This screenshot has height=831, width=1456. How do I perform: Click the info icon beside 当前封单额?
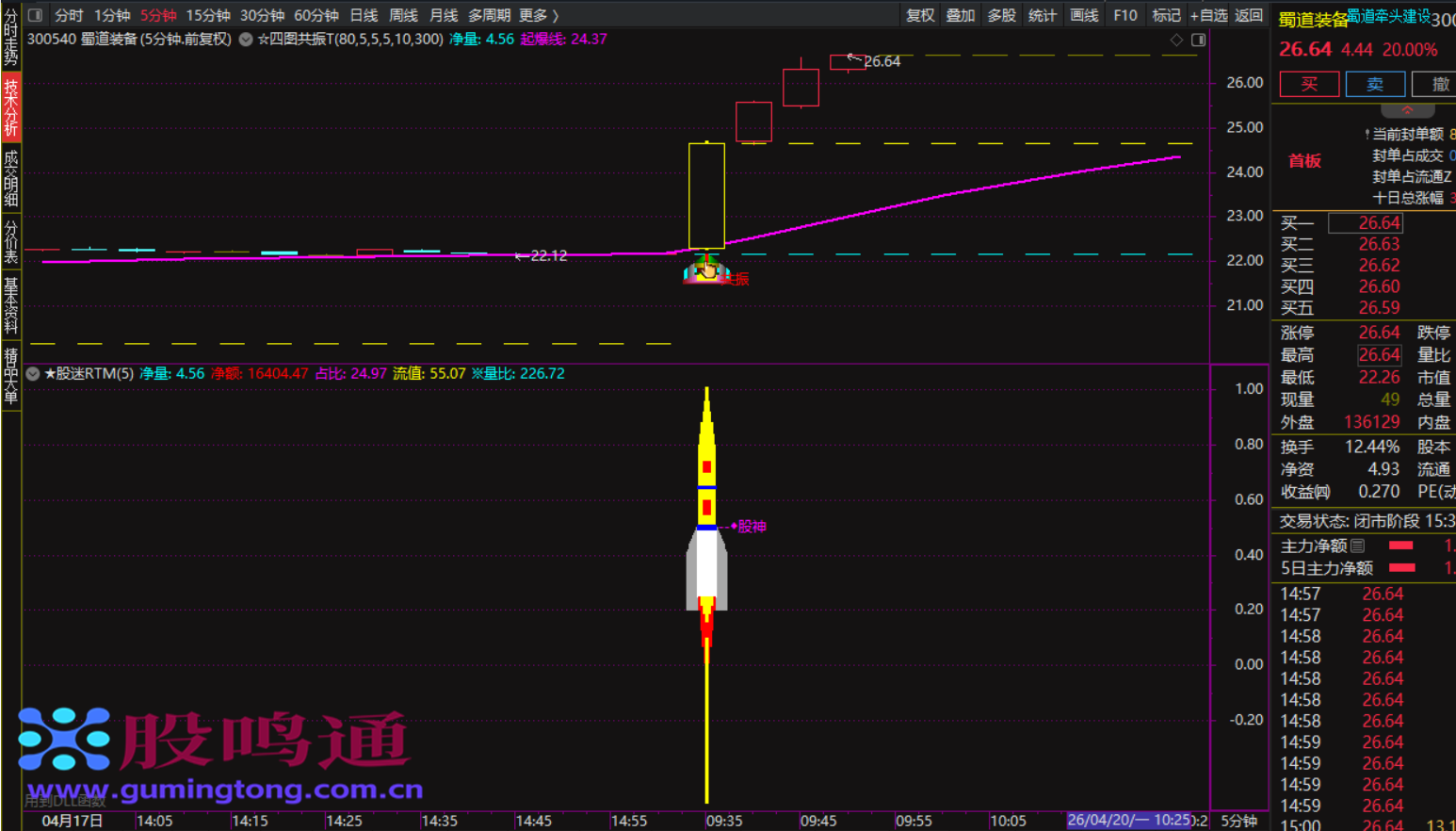pyautogui.click(x=1367, y=135)
